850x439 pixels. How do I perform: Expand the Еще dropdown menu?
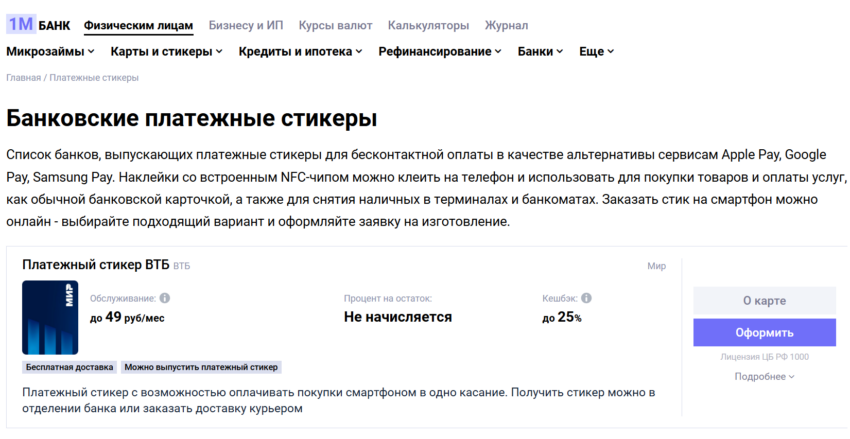point(596,51)
